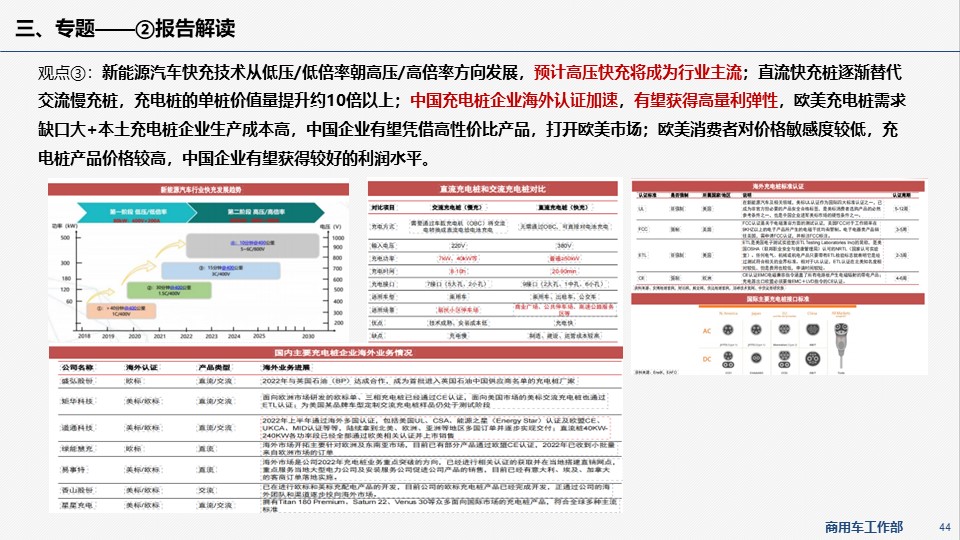
Task: Click the 'ETL' certification row label
Action: pos(642,255)
